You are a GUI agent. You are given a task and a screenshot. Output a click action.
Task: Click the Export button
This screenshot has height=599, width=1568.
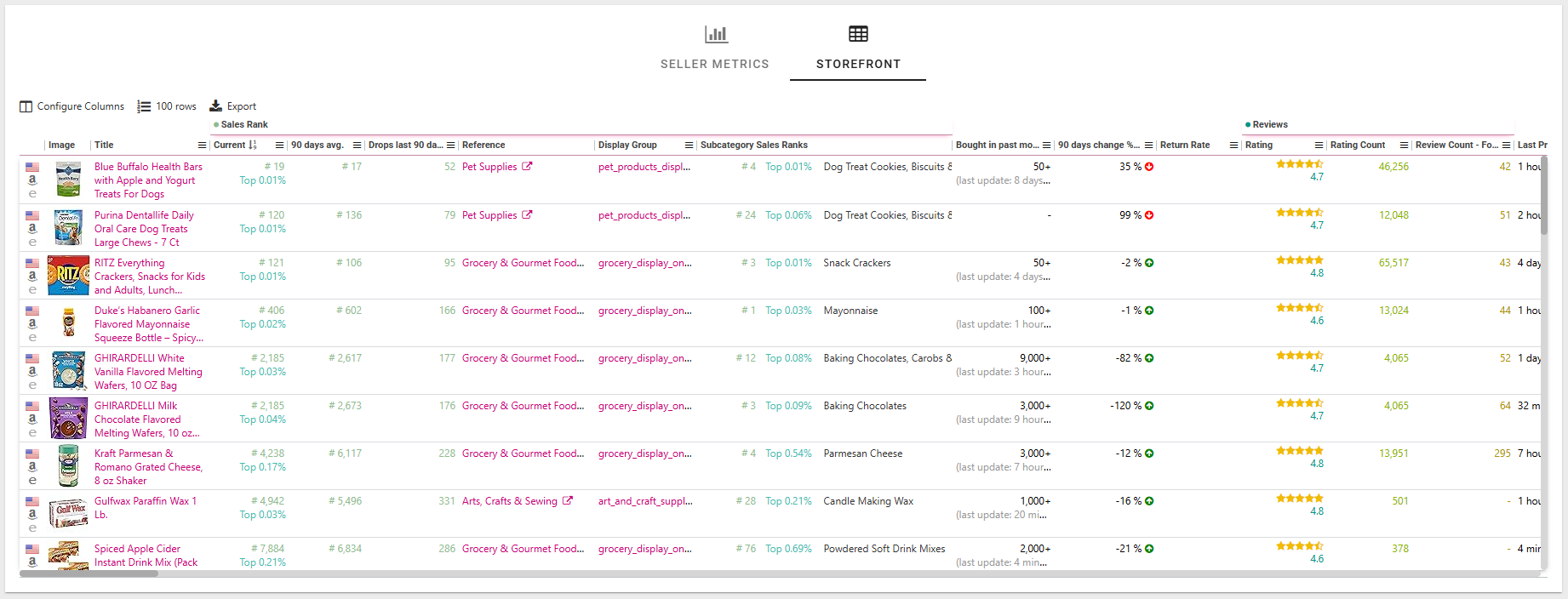233,106
